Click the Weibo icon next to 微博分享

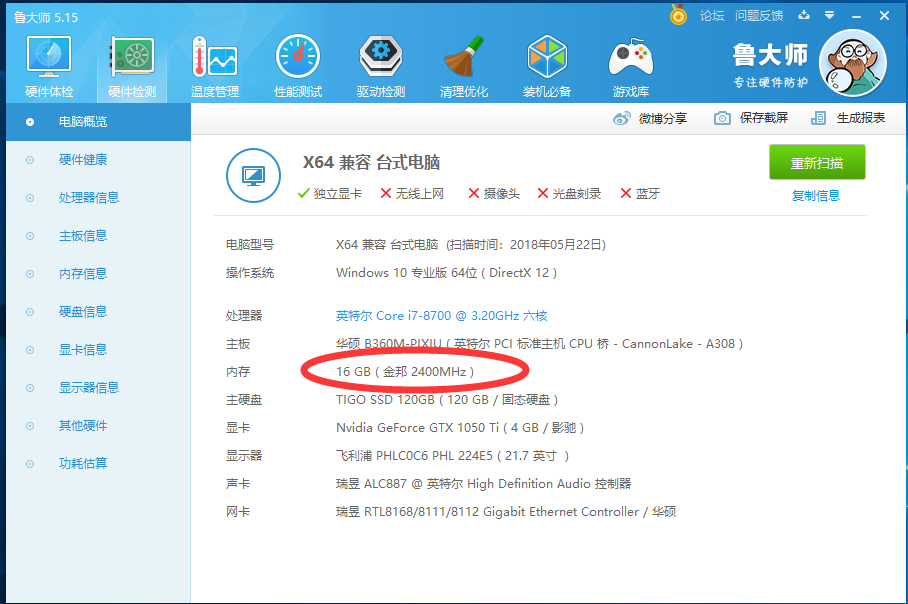click(x=621, y=118)
